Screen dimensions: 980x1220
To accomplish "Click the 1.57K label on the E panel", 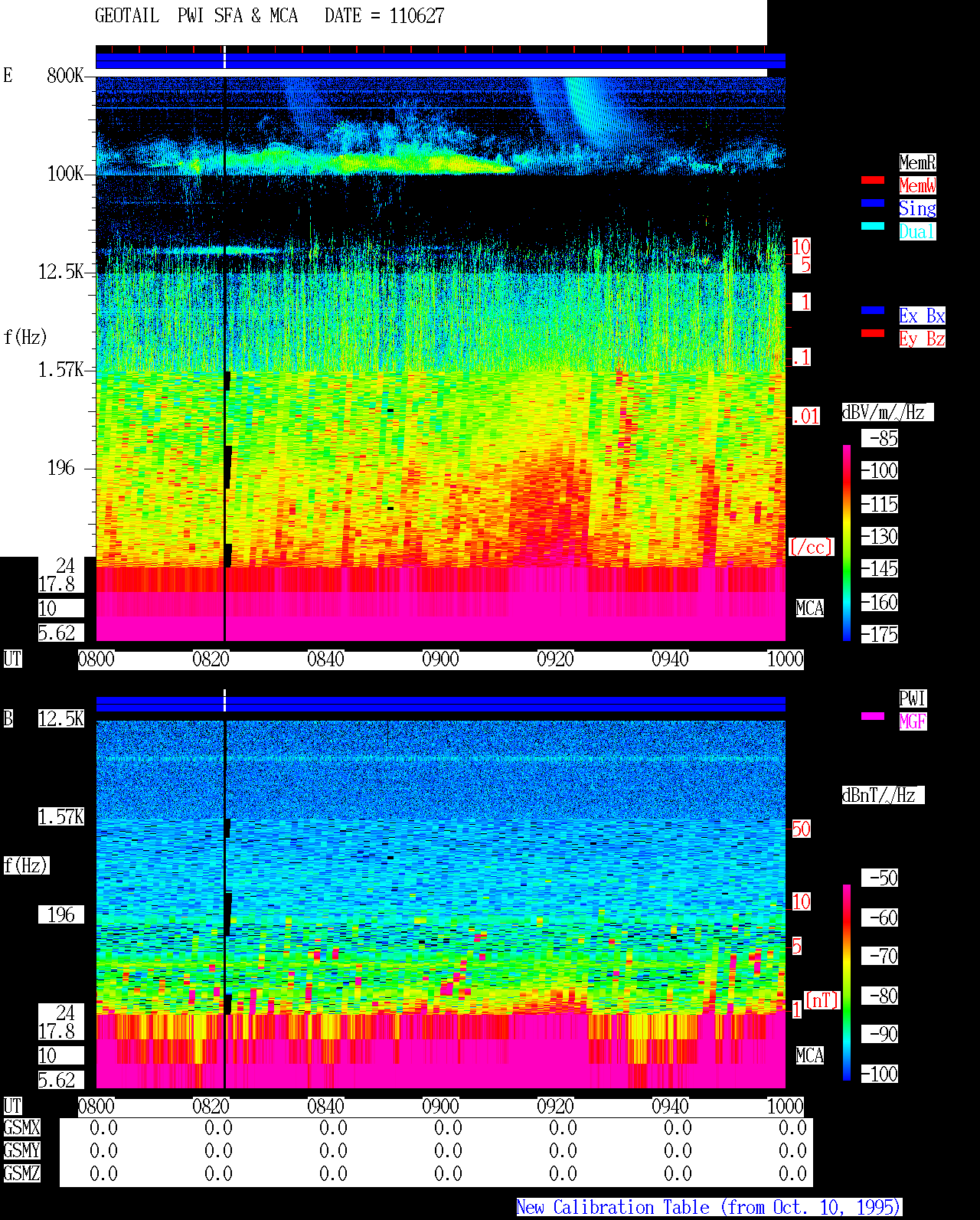I will (x=61, y=369).
